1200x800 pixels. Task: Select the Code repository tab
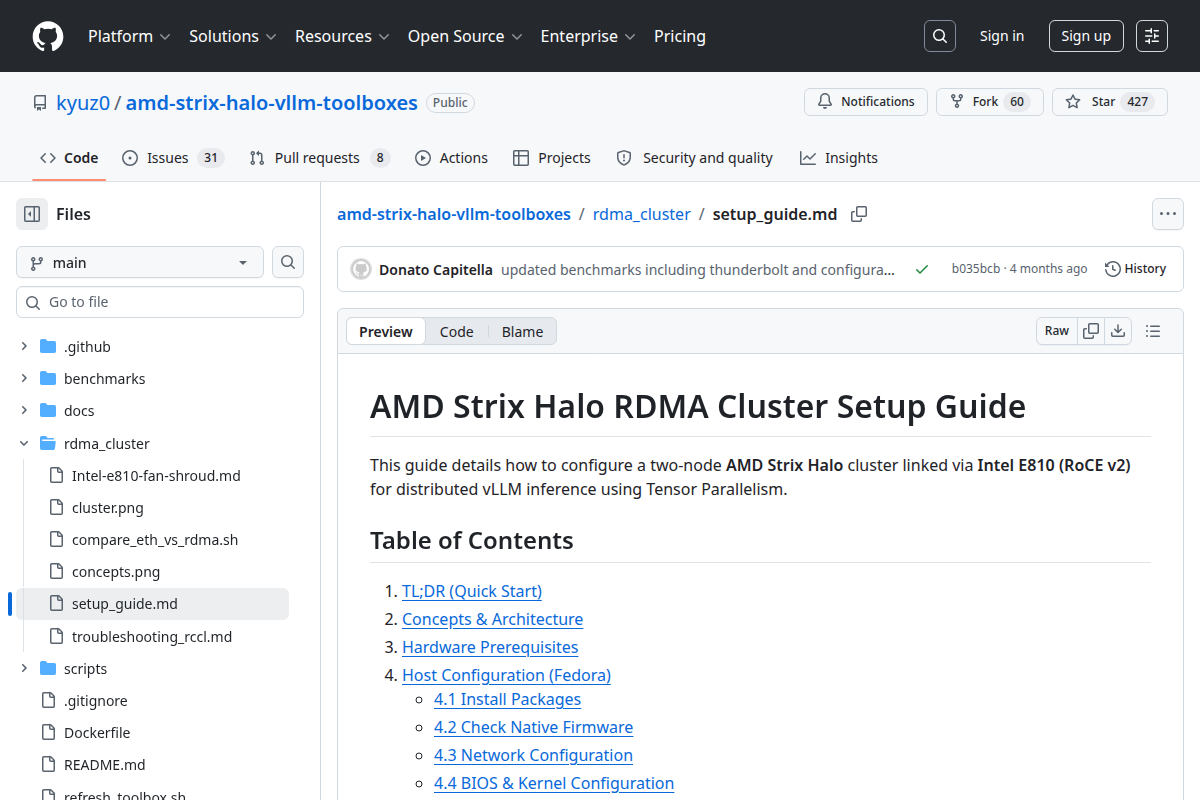click(x=69, y=158)
